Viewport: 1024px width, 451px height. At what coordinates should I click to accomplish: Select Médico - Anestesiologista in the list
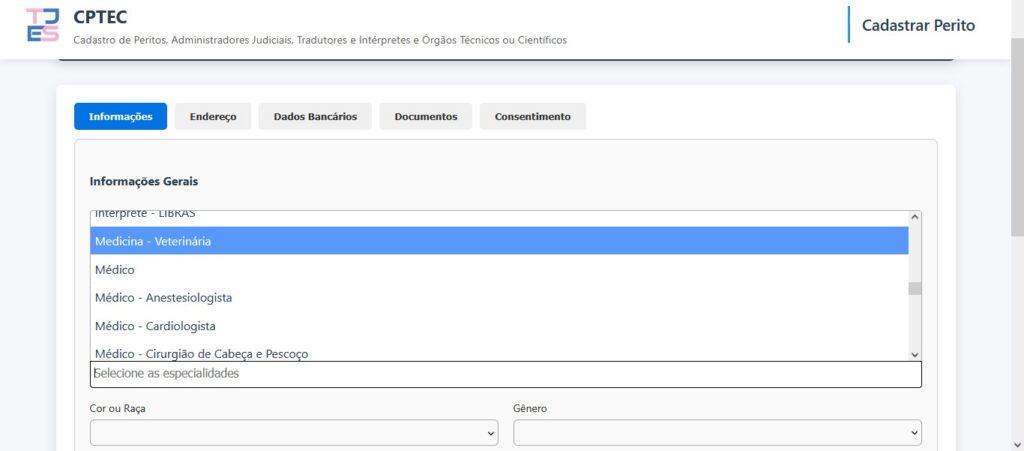[499, 297]
